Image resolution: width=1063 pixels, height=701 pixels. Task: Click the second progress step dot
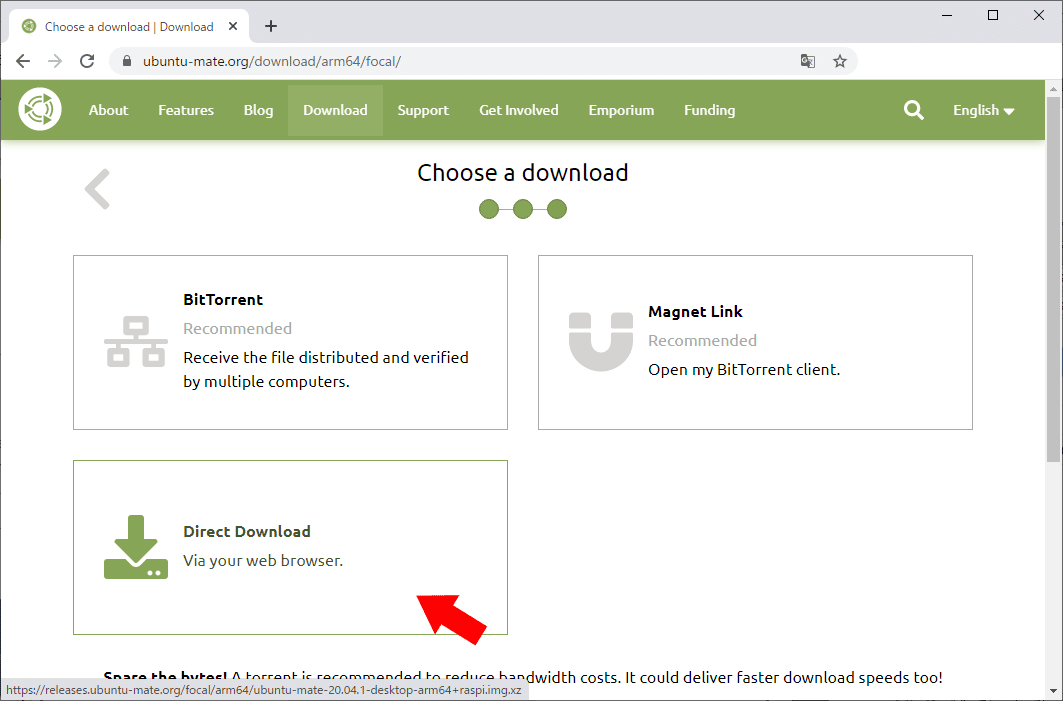523,209
